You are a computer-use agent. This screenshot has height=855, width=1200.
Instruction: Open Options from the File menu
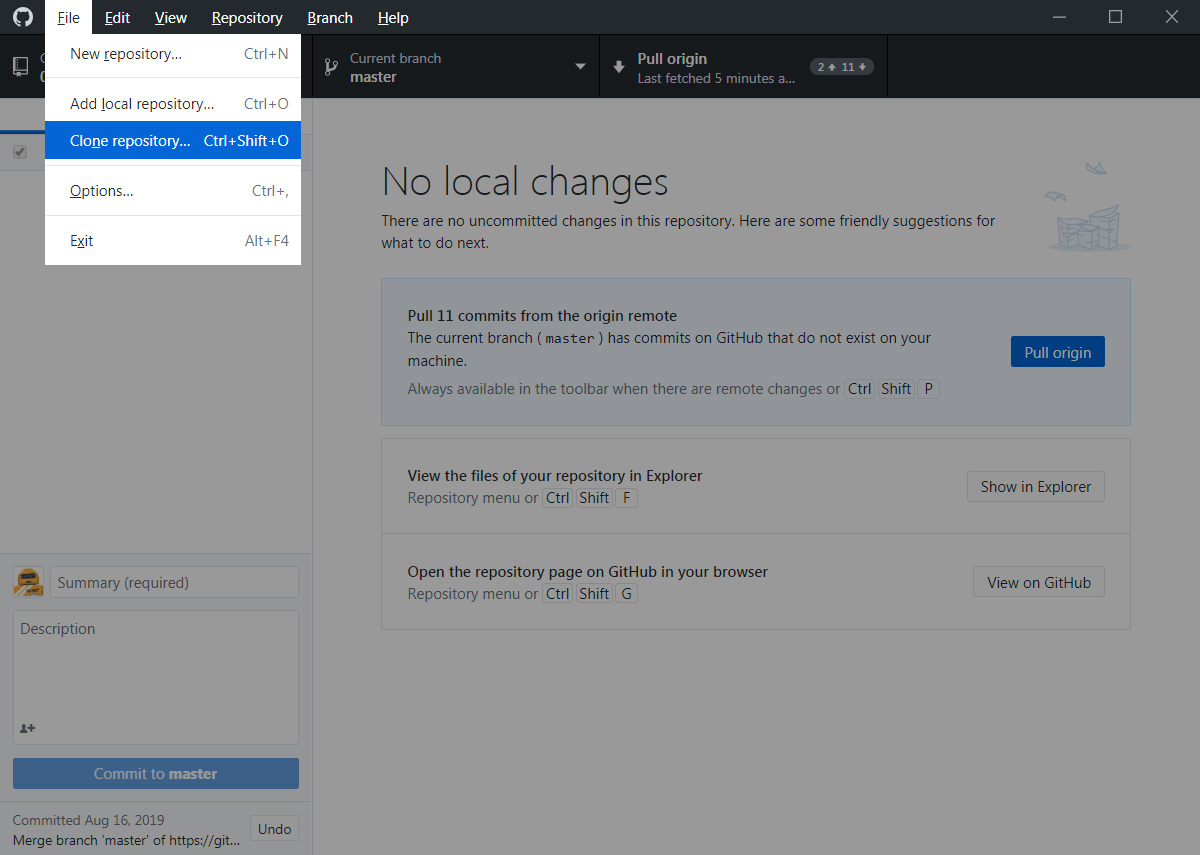(101, 190)
